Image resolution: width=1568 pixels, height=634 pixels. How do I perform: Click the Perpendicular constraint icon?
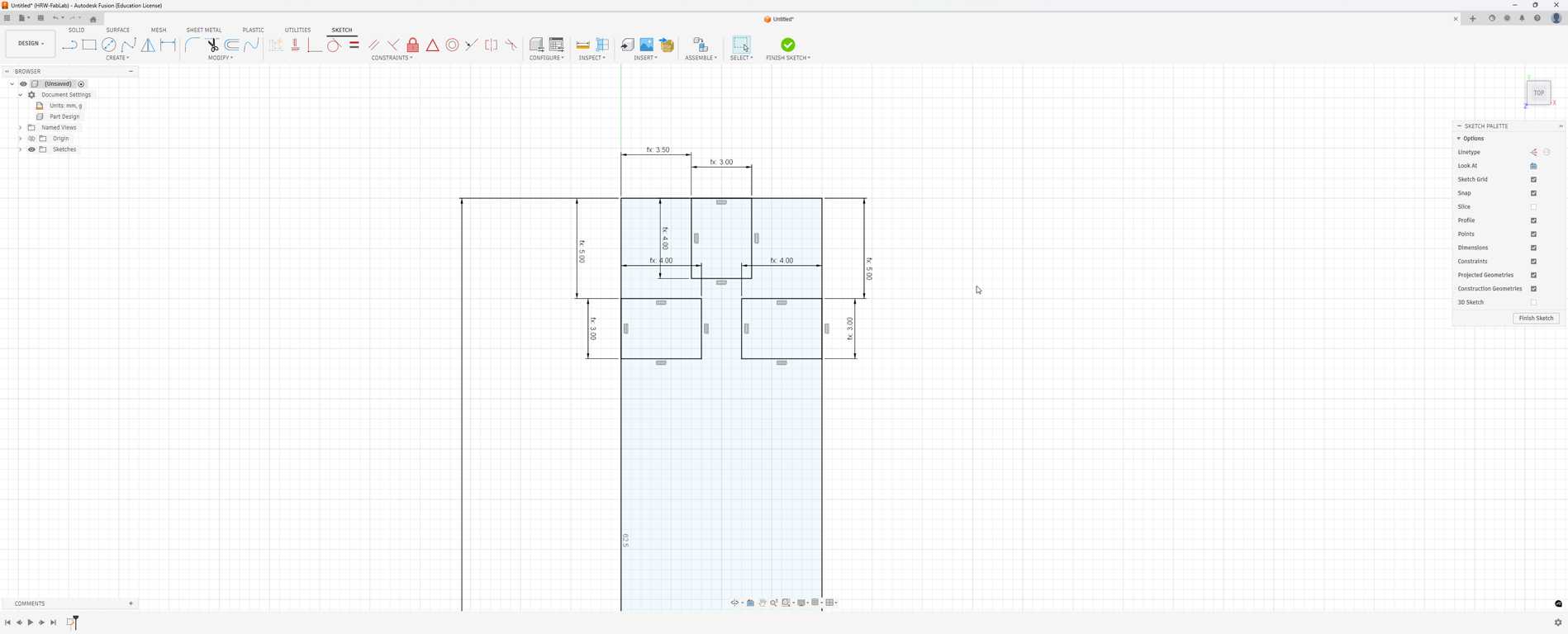pos(393,45)
